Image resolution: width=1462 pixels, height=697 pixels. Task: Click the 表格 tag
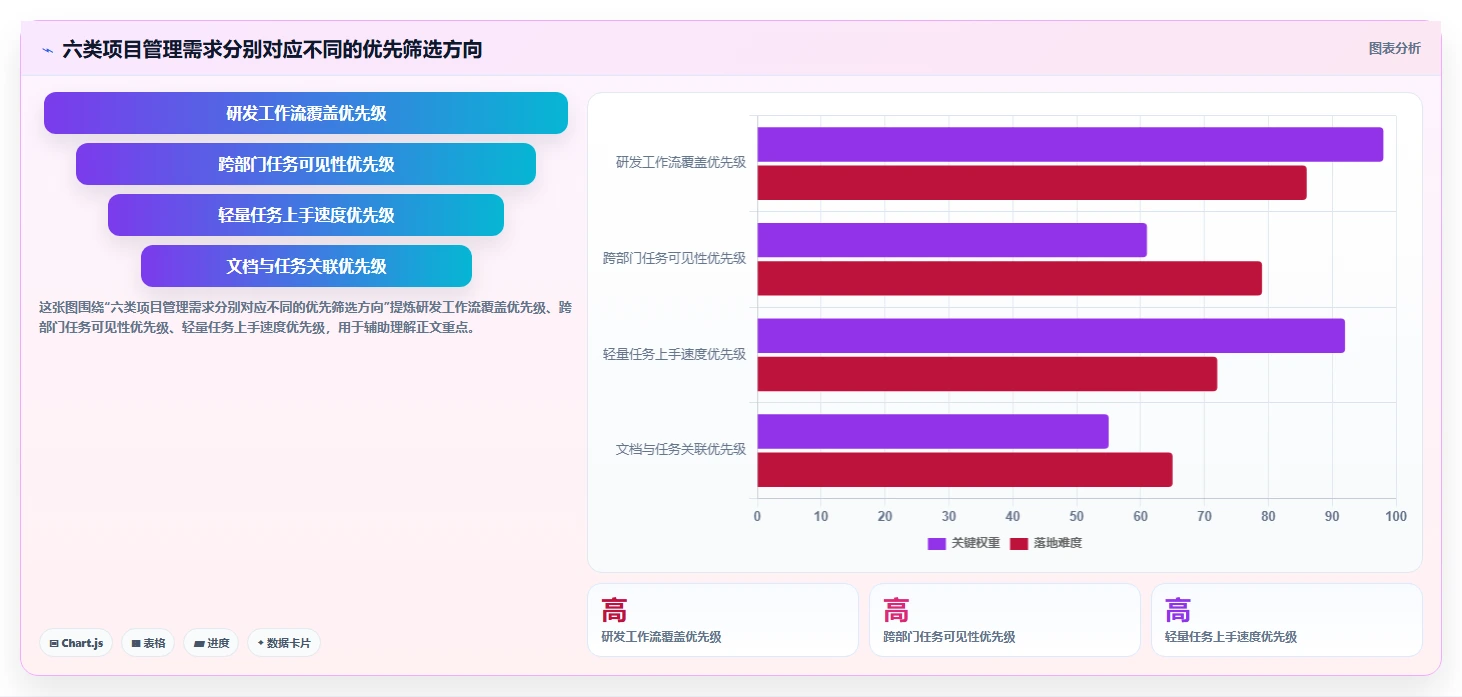click(x=148, y=643)
